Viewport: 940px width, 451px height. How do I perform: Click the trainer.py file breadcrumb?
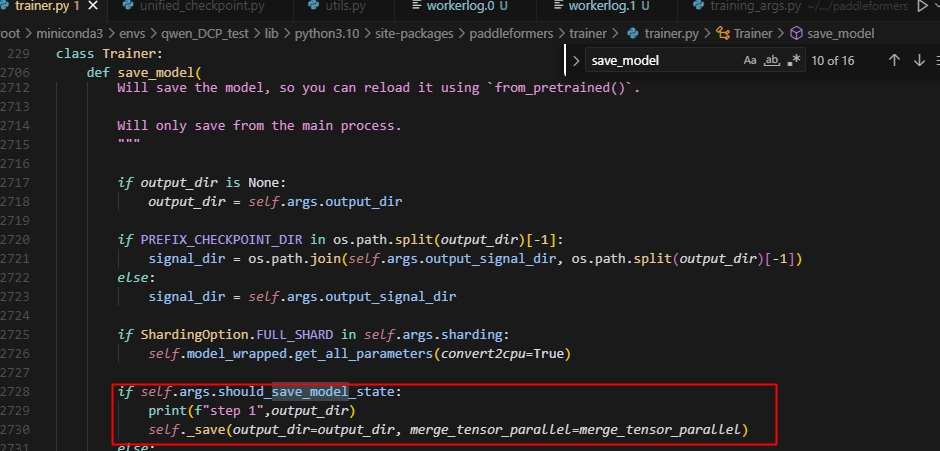(x=670, y=33)
